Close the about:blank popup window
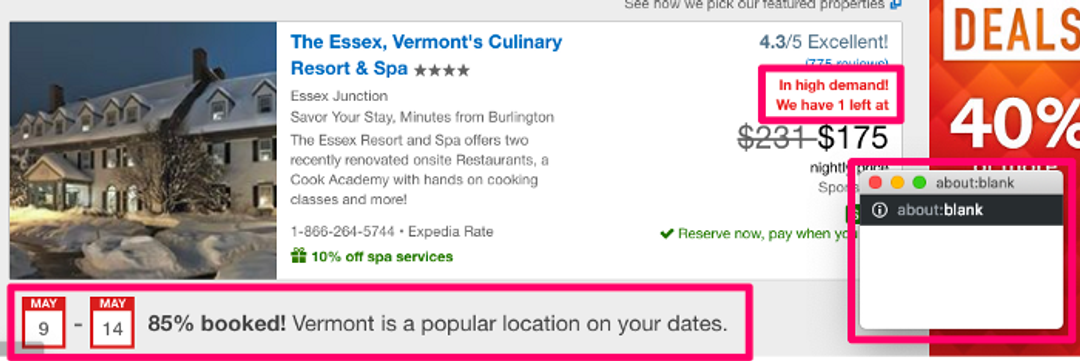 coord(875,183)
